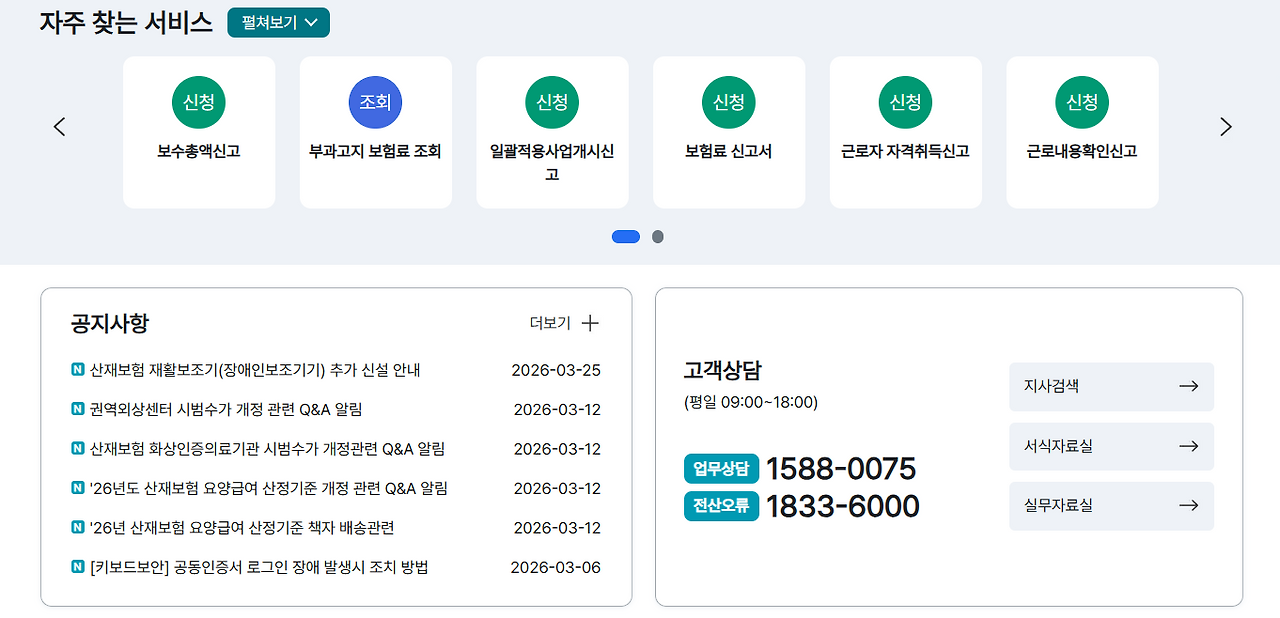Click the 근로내용확인신고 신청 icon
This screenshot has width=1280, height=618.
click(1082, 102)
